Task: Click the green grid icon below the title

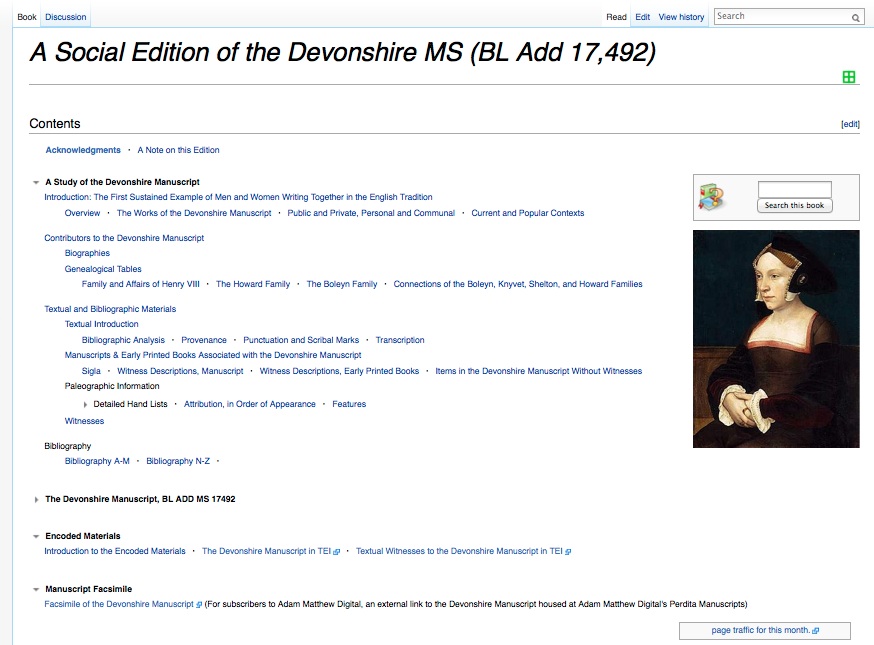Action: (x=848, y=77)
